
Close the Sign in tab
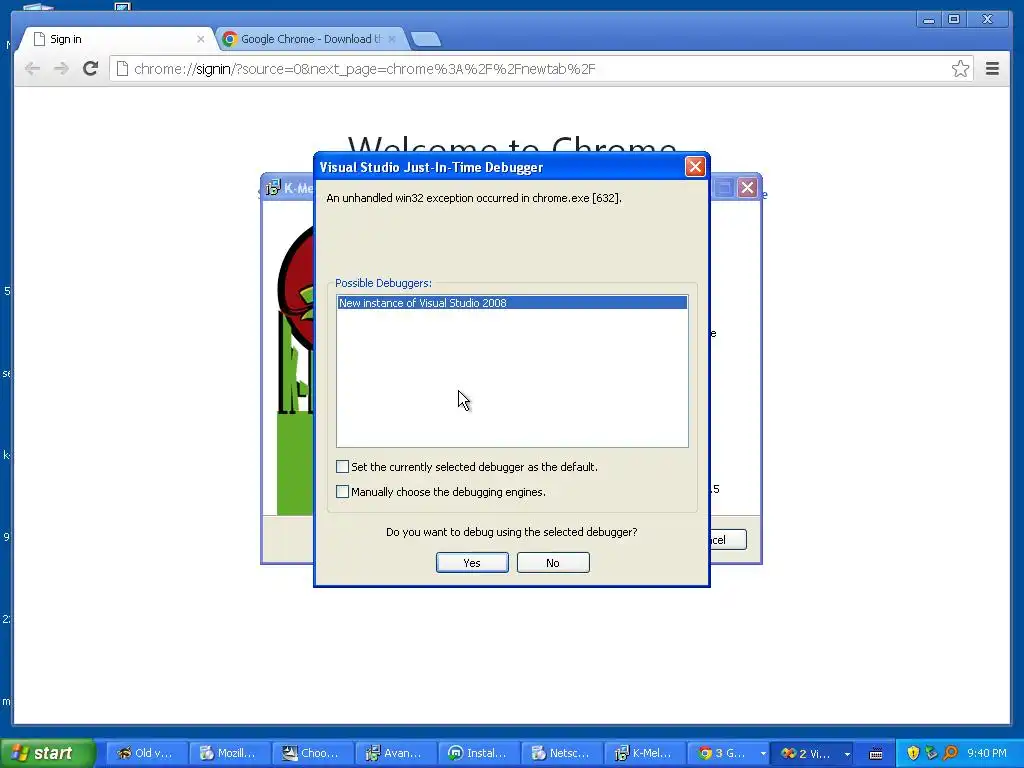200,39
